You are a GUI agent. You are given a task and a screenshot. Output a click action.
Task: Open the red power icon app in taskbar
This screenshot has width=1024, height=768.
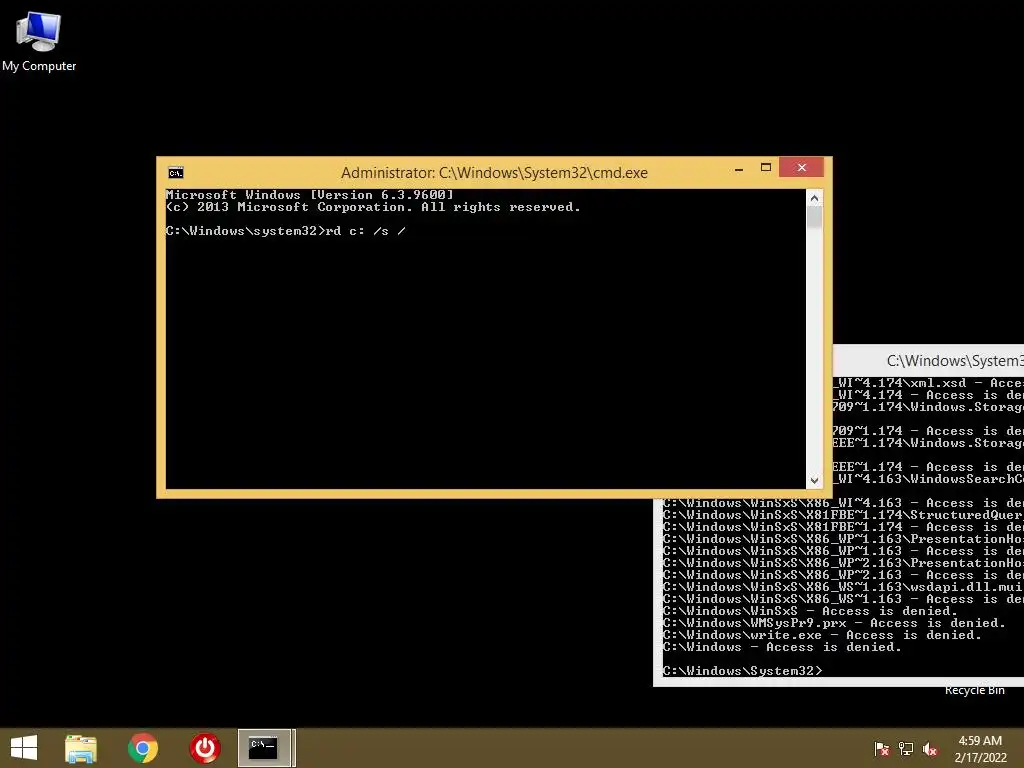click(205, 748)
